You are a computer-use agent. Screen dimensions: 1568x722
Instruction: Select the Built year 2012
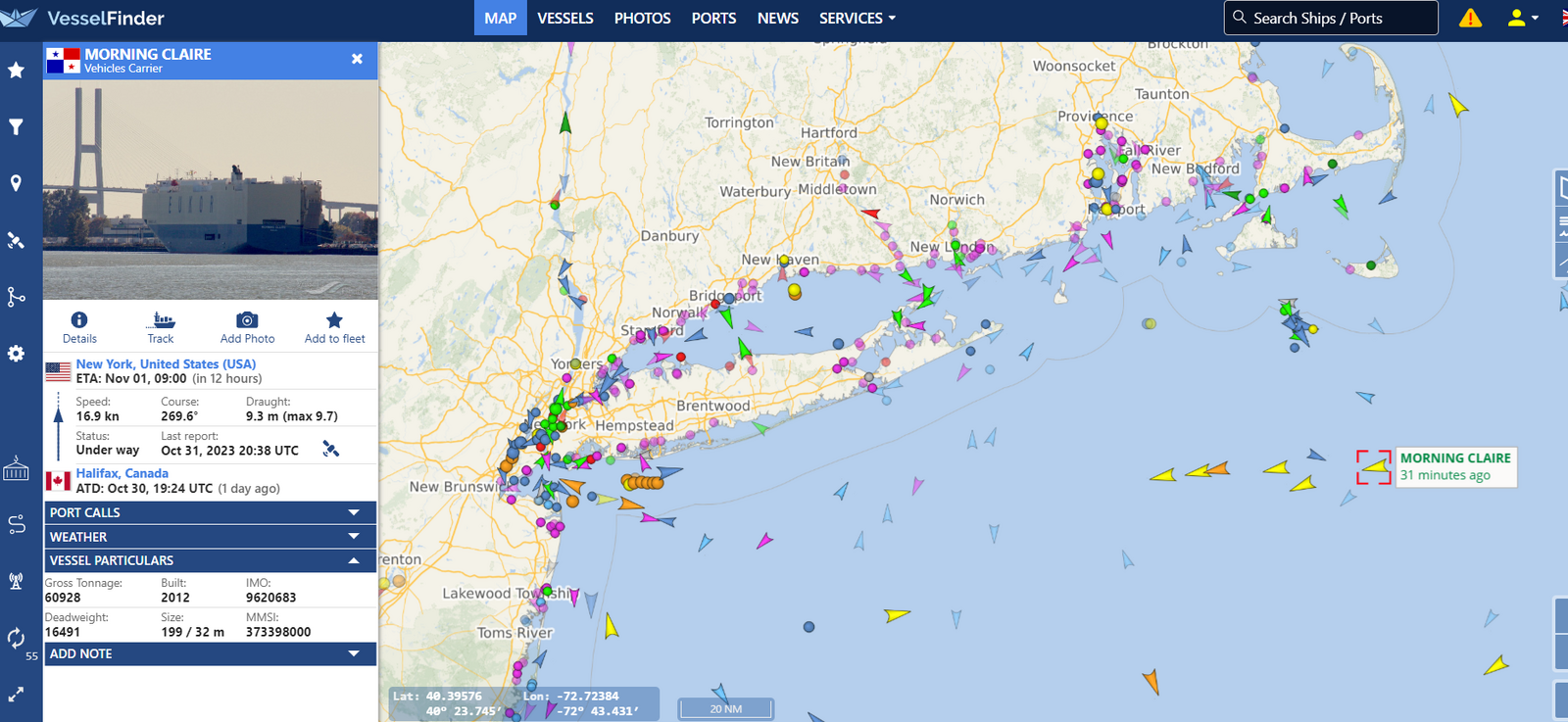pyautogui.click(x=175, y=598)
